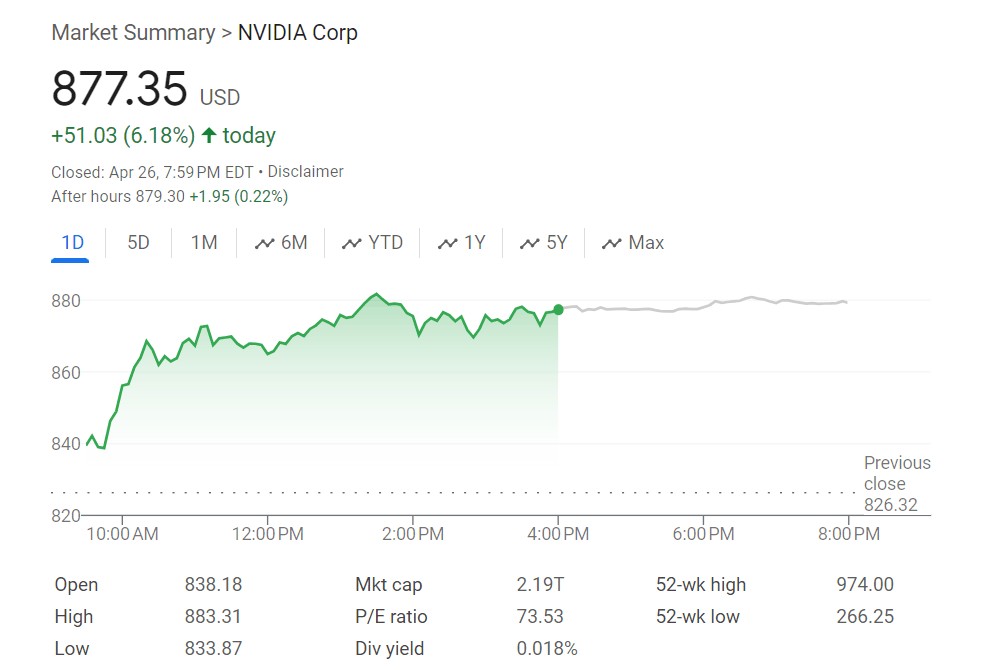Click the Mkt cap value 2.19T
1004x670 pixels.
(x=541, y=585)
